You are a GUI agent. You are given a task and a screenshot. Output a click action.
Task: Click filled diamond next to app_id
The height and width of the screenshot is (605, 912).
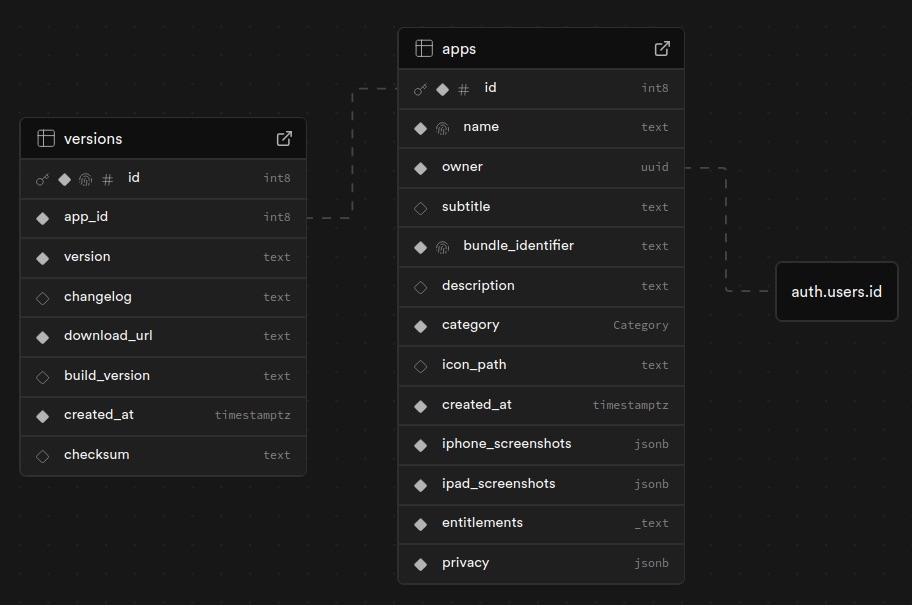coord(42,219)
